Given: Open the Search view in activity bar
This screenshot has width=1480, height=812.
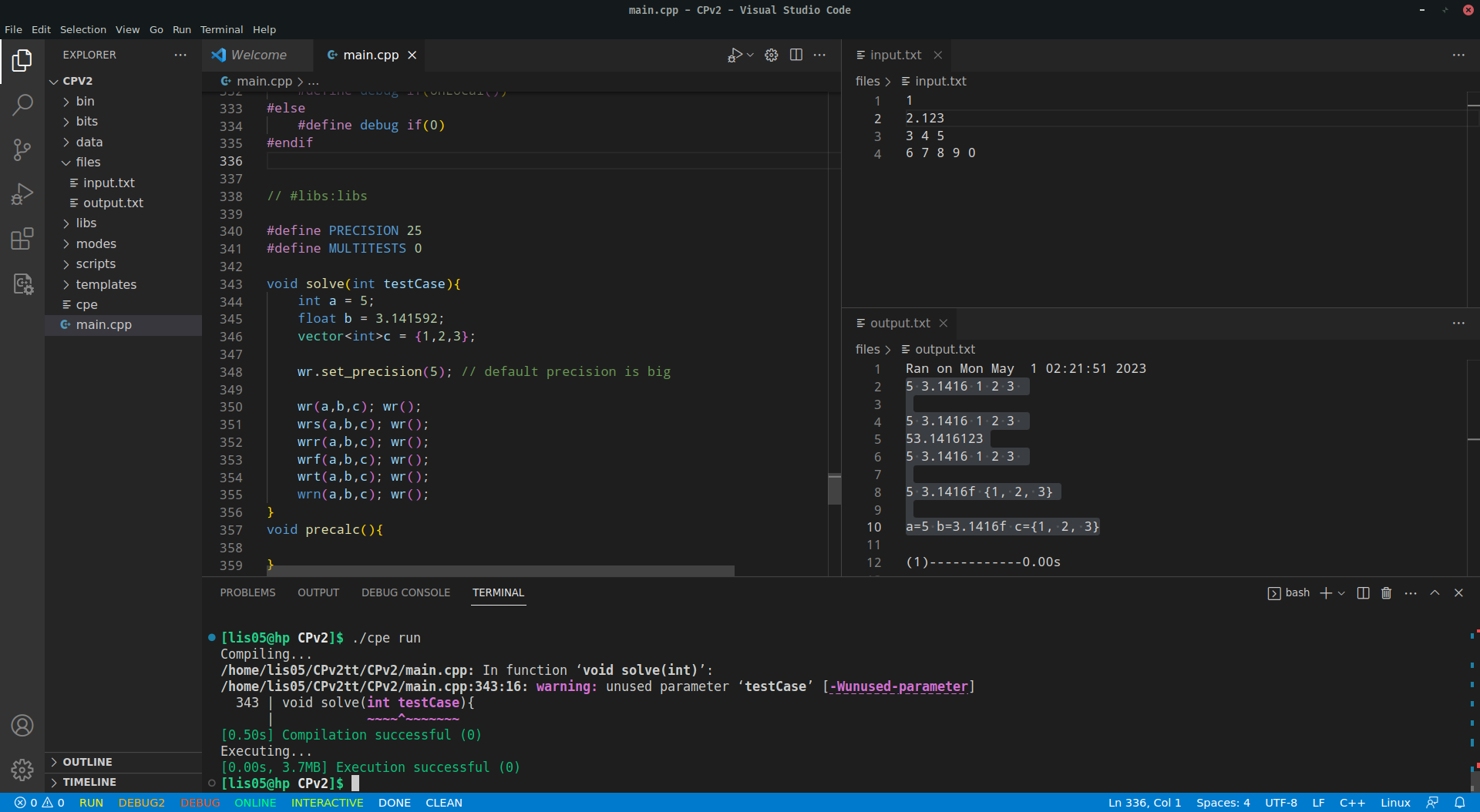Looking at the screenshot, I should tap(22, 105).
